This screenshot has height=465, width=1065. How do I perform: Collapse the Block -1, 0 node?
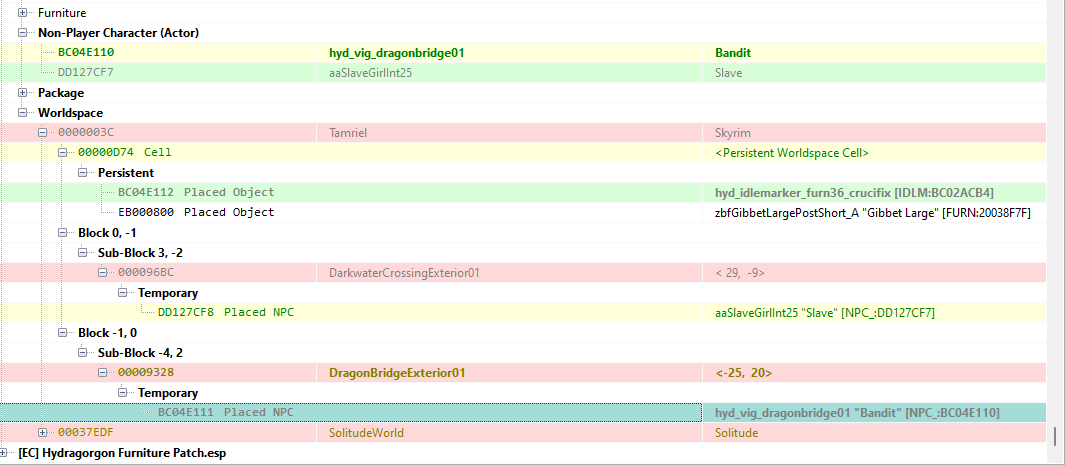[x=62, y=333]
